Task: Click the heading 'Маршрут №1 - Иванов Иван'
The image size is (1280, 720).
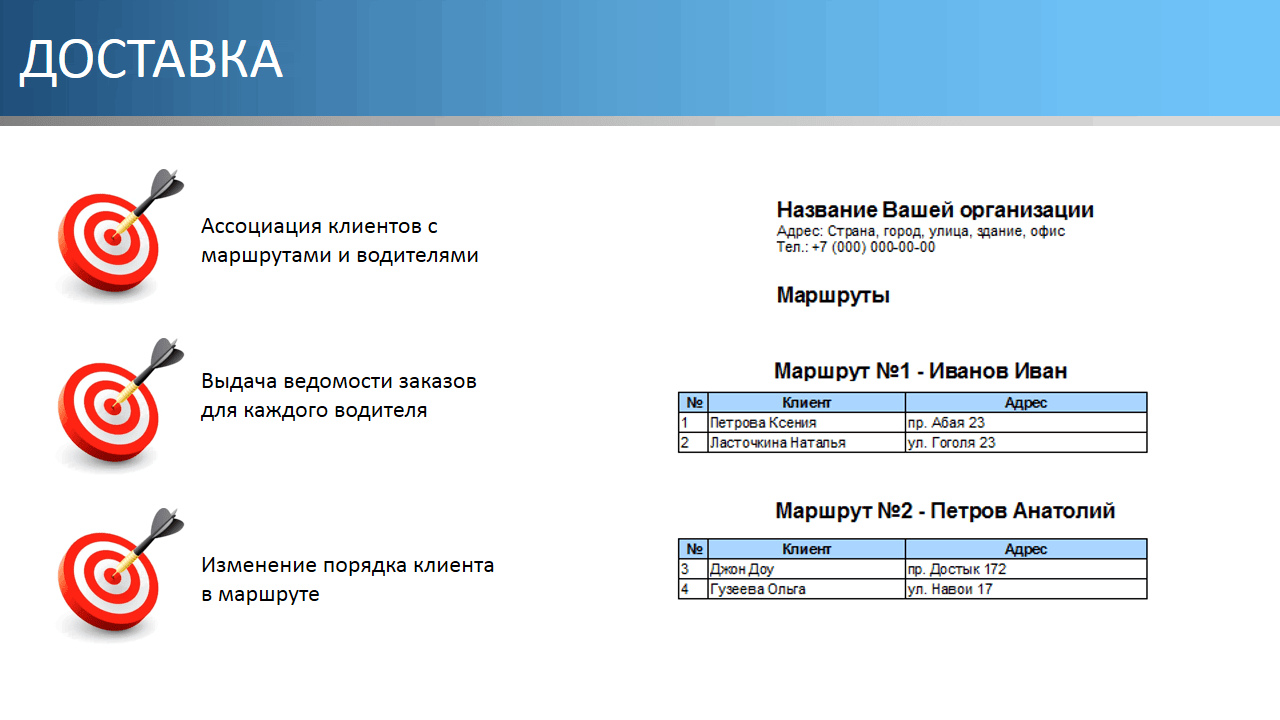Action: [921, 371]
